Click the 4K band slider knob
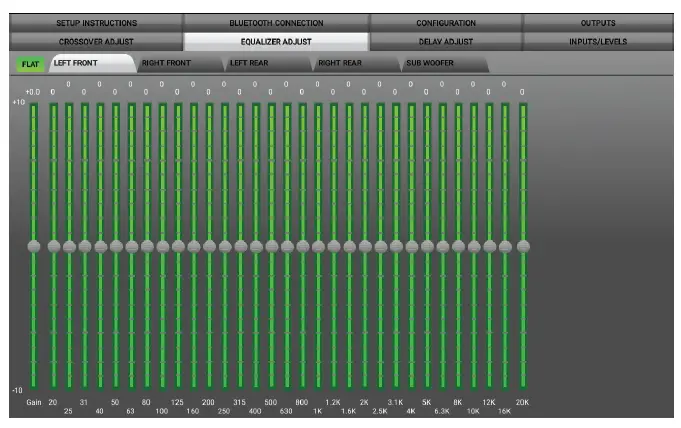681x428 pixels. click(412, 246)
